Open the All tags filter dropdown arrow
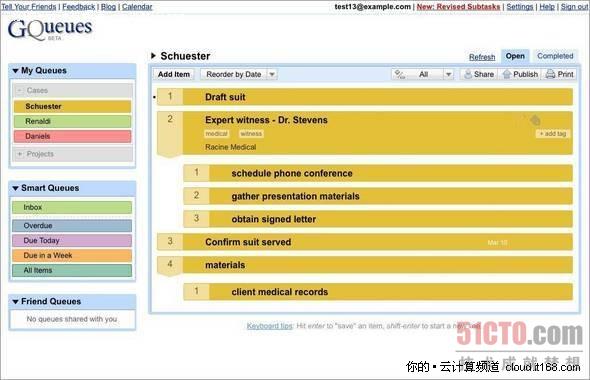Viewport: 590px width, 380px height. (x=448, y=74)
